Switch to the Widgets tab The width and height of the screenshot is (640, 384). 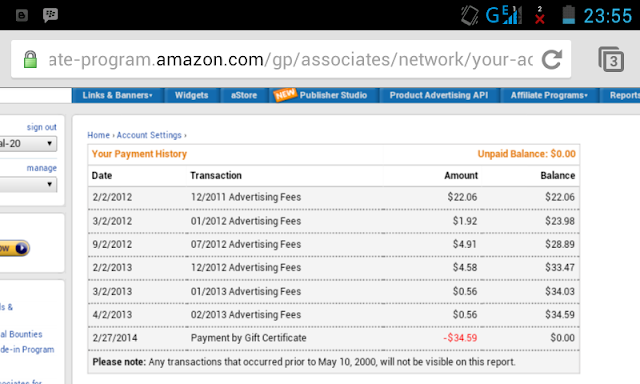pyautogui.click(x=191, y=95)
